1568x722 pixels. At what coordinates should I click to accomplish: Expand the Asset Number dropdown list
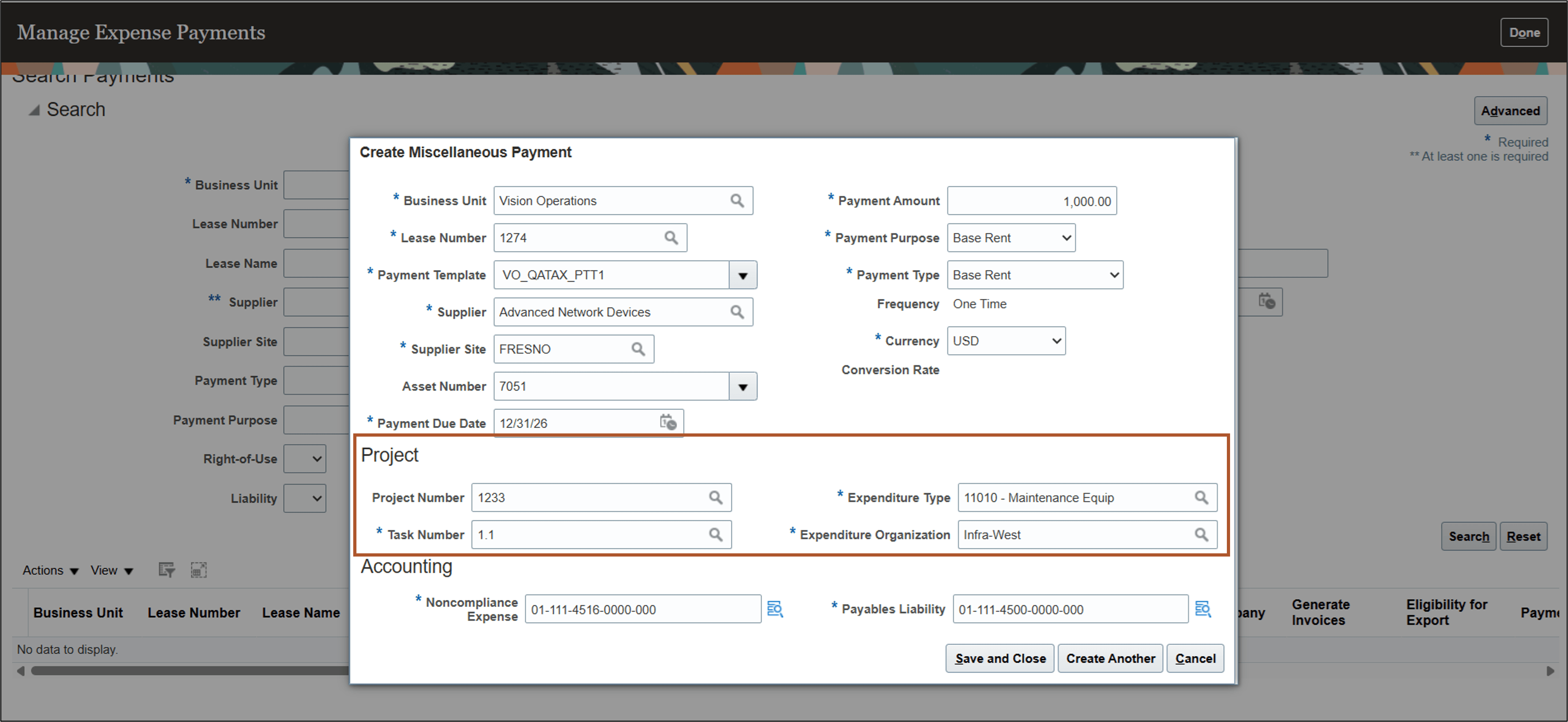click(743, 386)
